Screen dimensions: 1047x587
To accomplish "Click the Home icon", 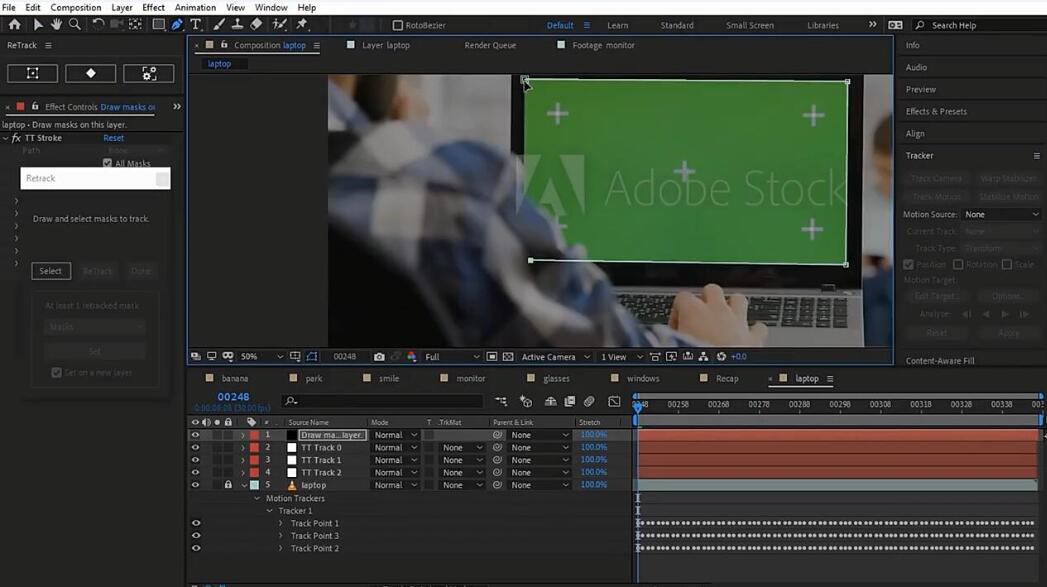I will click(14, 25).
